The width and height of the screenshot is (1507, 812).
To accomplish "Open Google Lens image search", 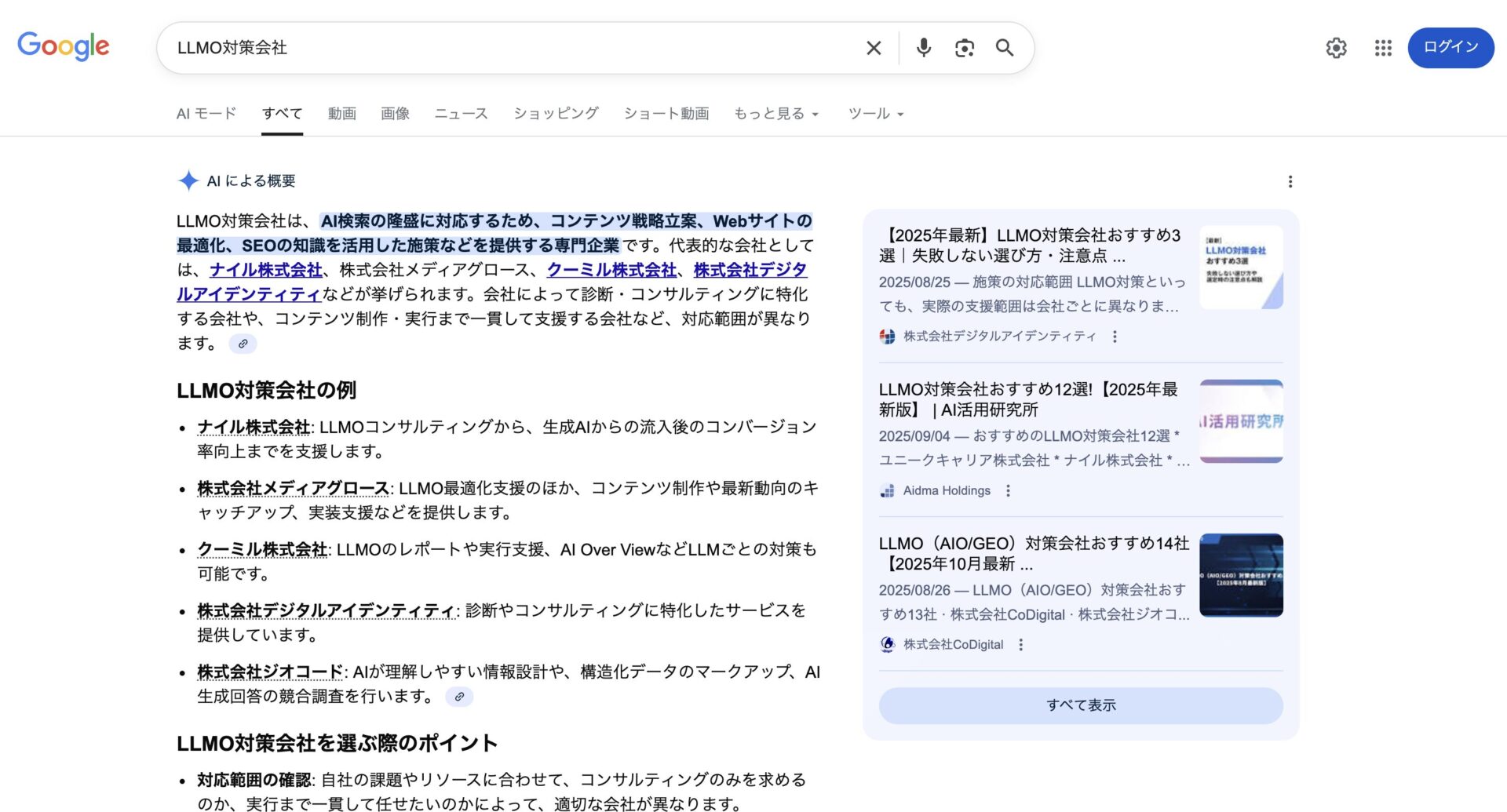I will (964, 48).
